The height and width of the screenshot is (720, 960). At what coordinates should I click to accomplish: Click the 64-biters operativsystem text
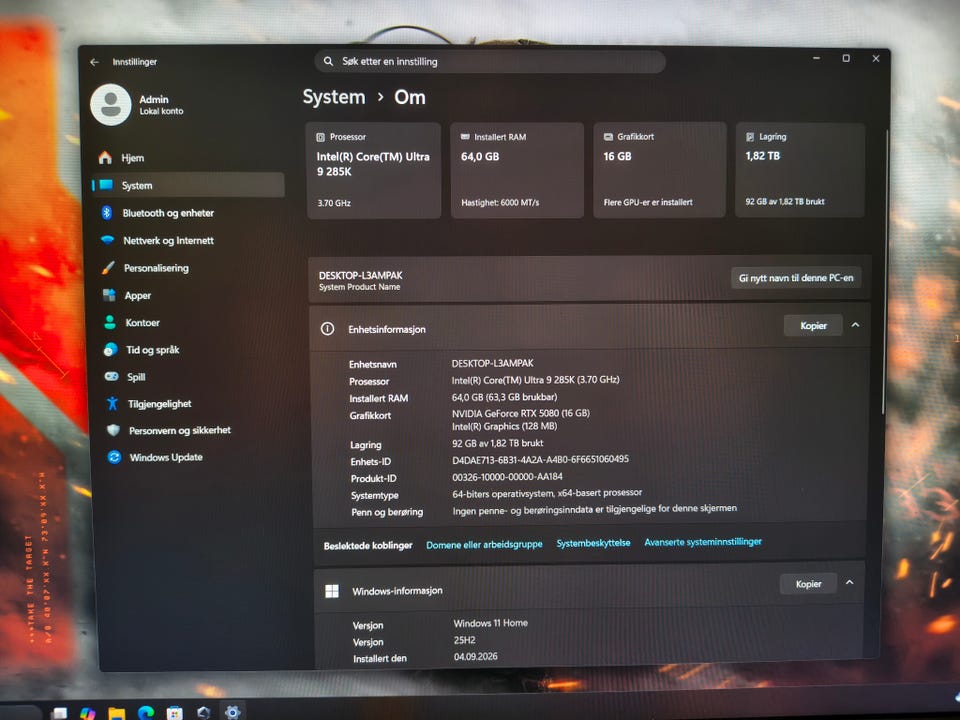tap(547, 493)
